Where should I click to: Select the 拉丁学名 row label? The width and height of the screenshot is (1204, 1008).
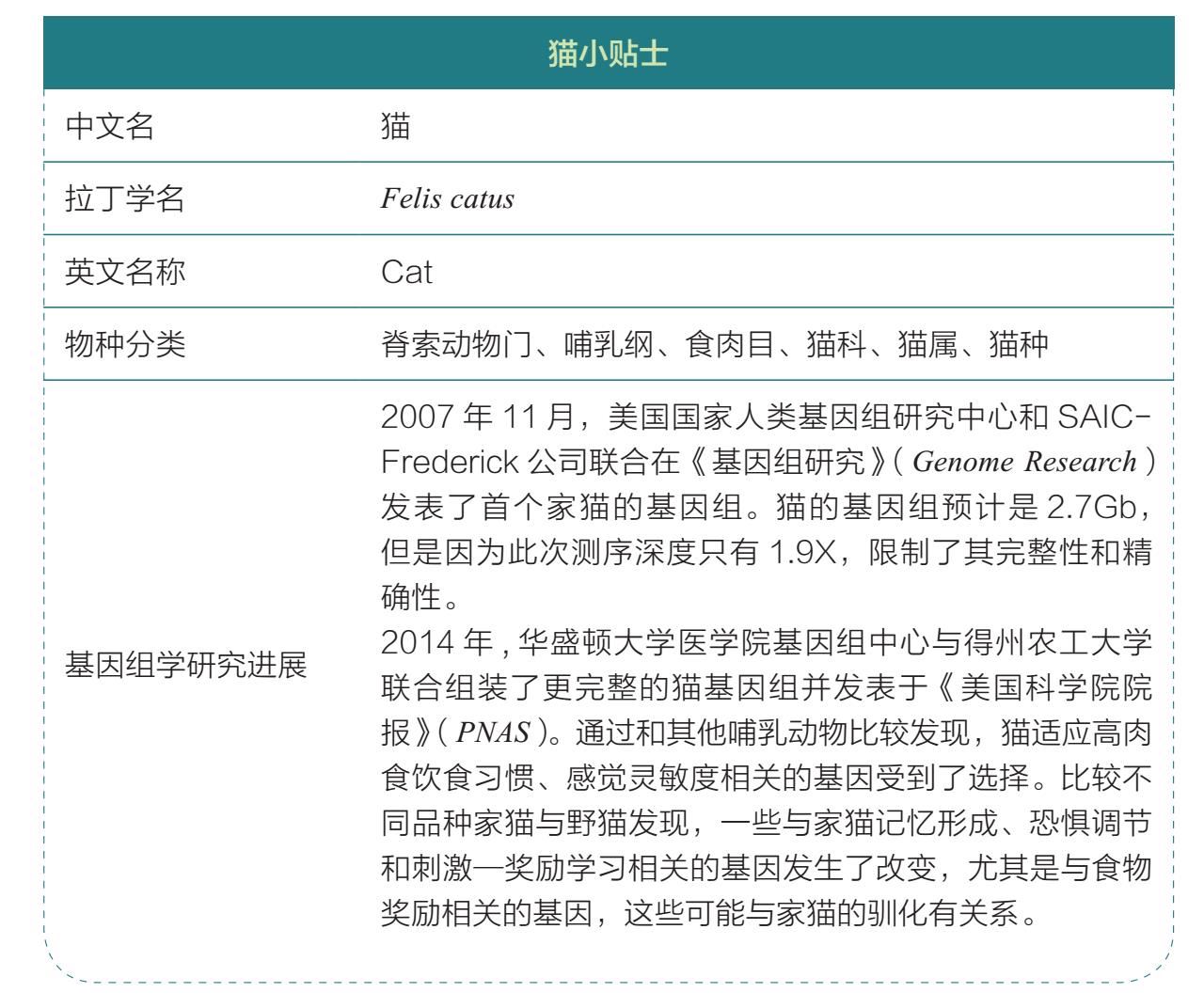124,198
